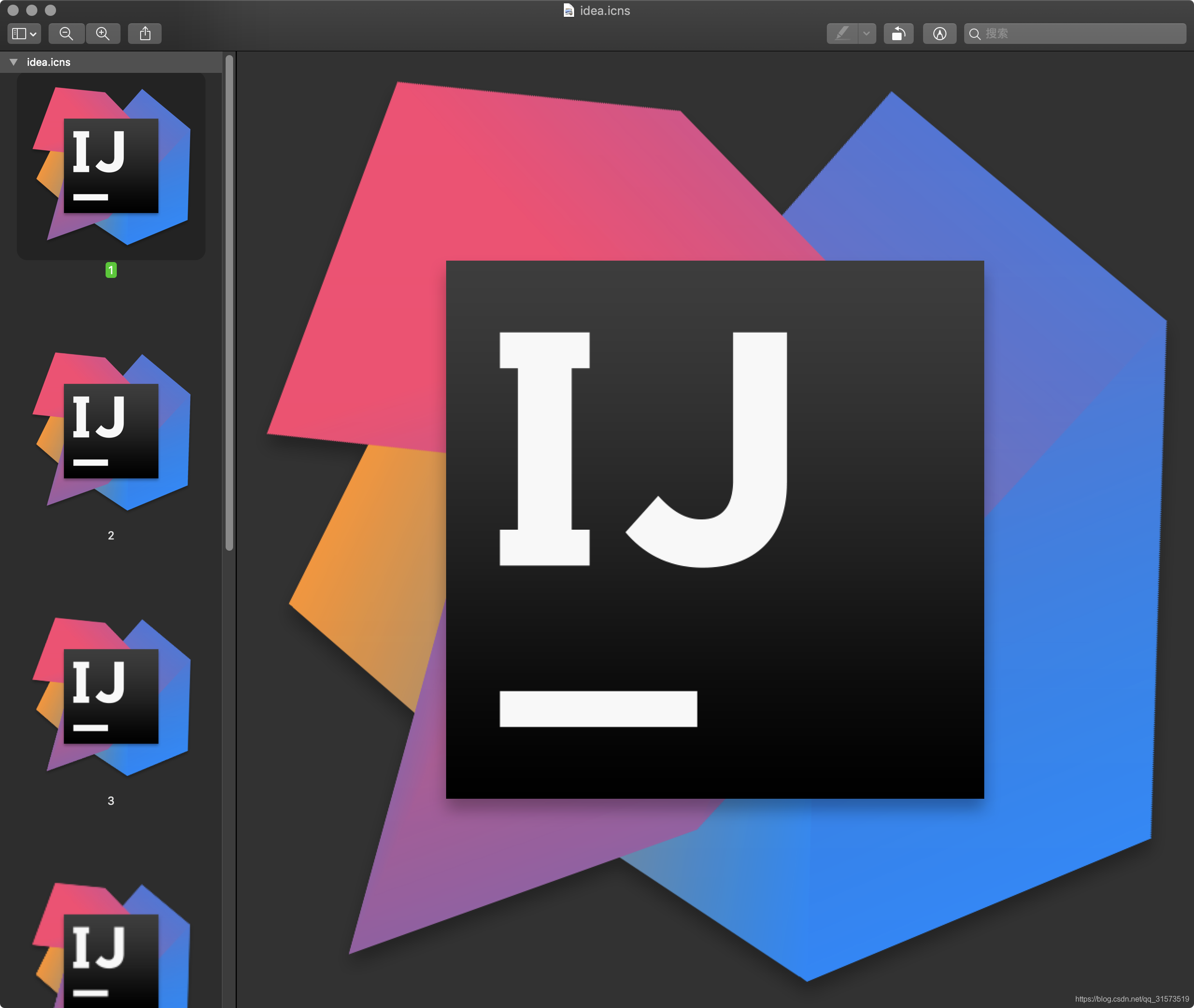Click the green maximize window button
This screenshot has width=1194, height=1008.
(50, 10)
